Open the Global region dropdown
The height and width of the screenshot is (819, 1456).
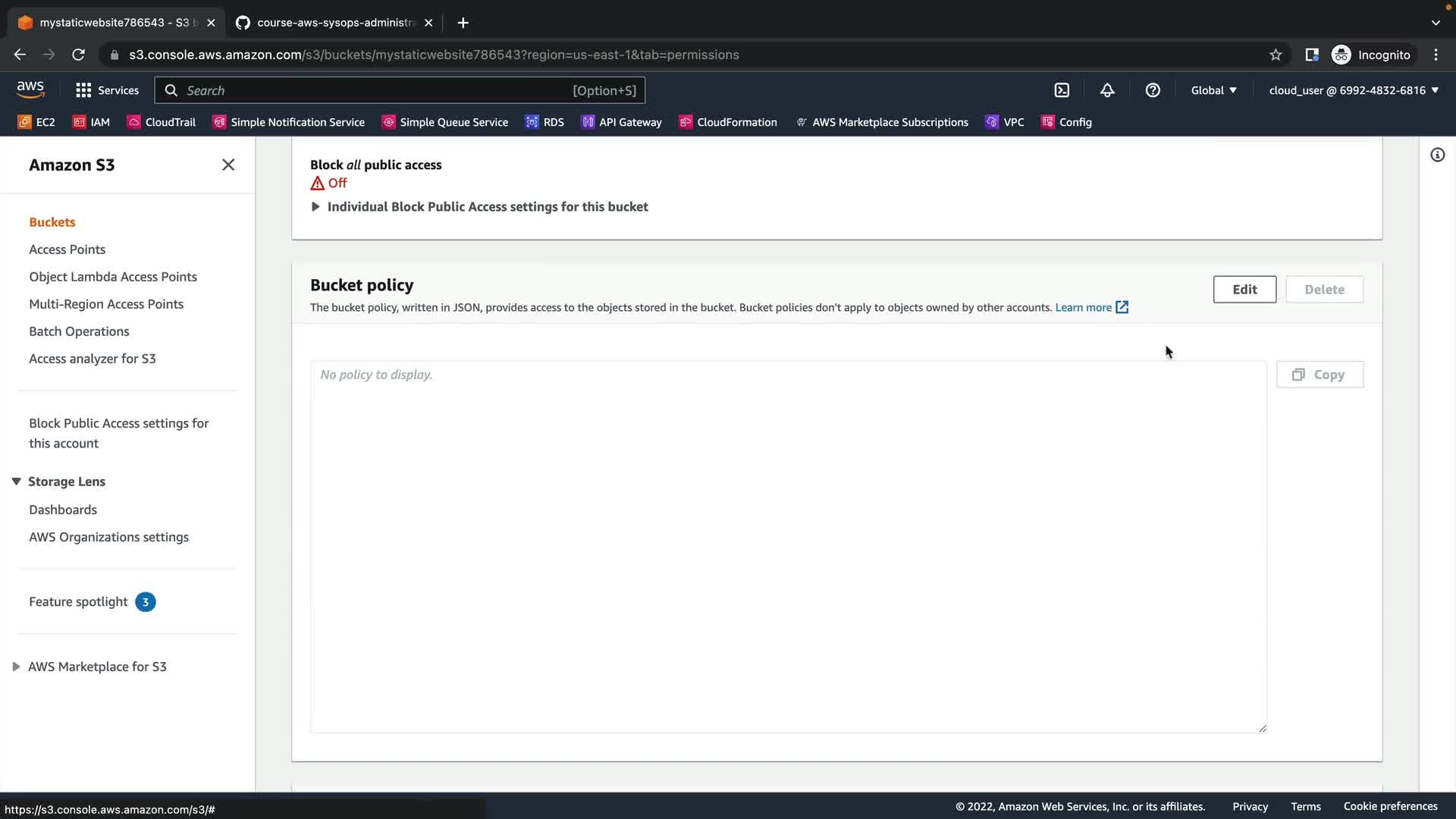tap(1213, 90)
